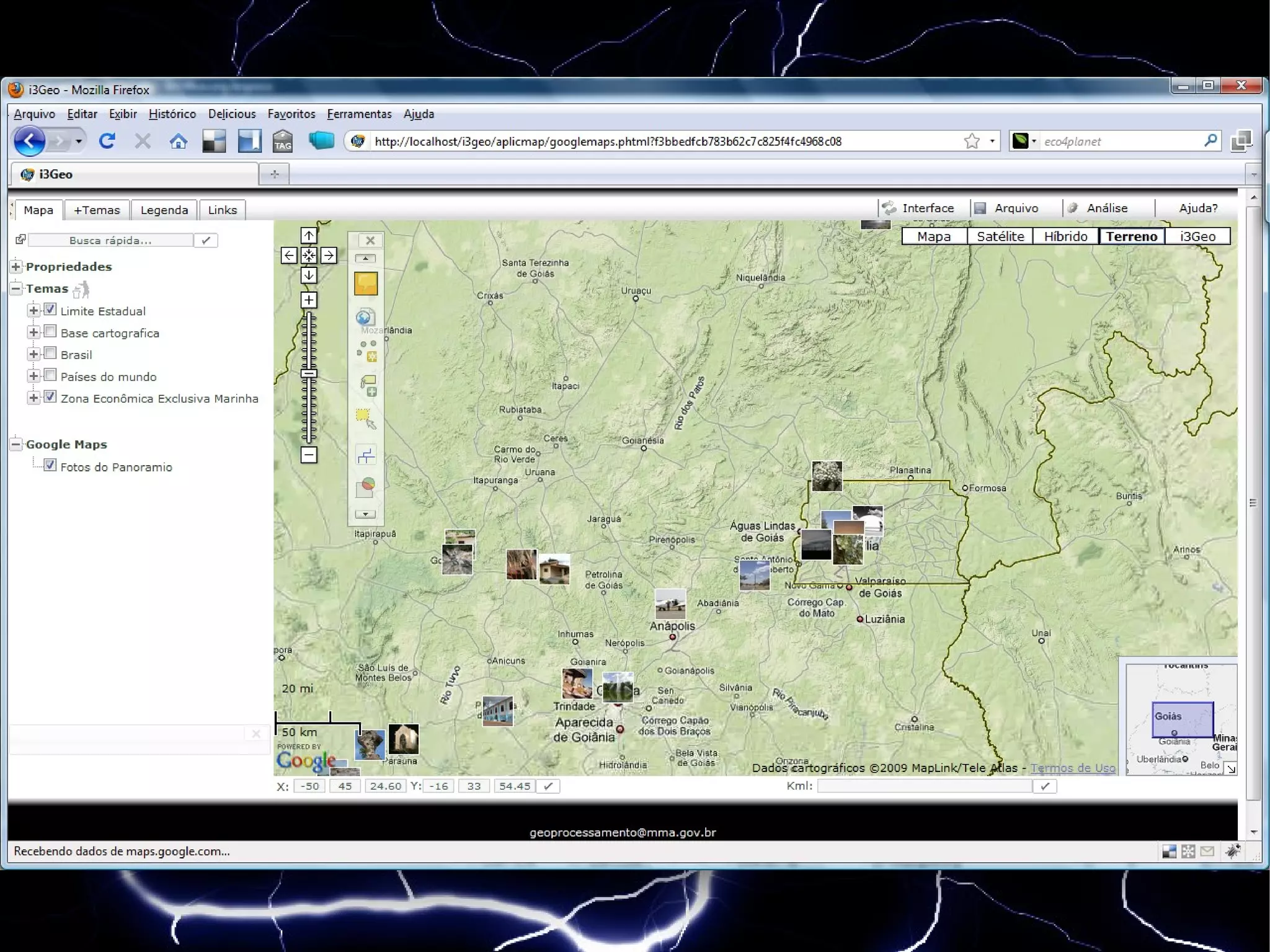Image resolution: width=1270 pixels, height=952 pixels.
Task: Zoom in with the plus button
Action: [x=309, y=300]
